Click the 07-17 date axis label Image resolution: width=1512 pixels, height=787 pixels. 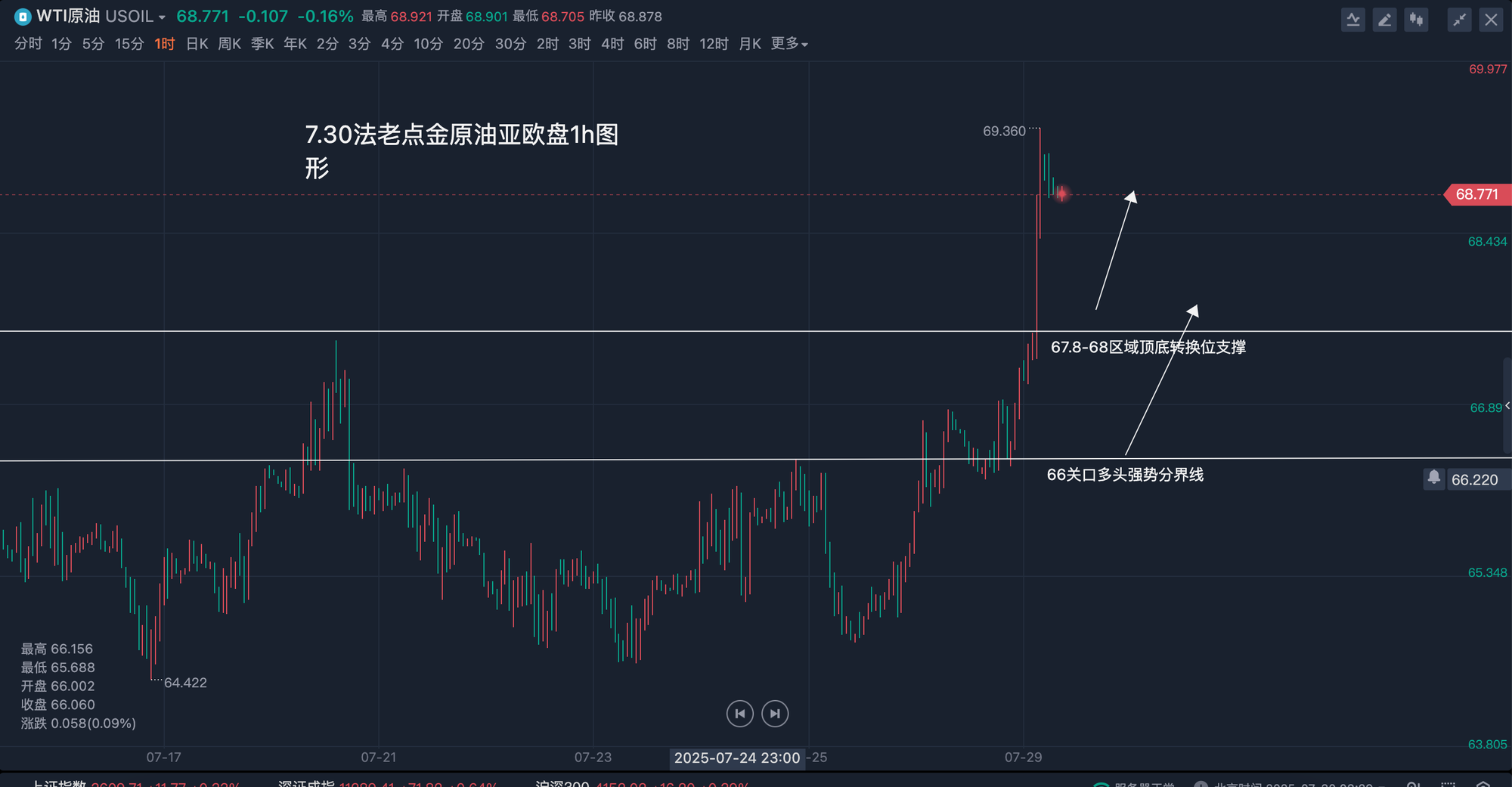coord(163,757)
